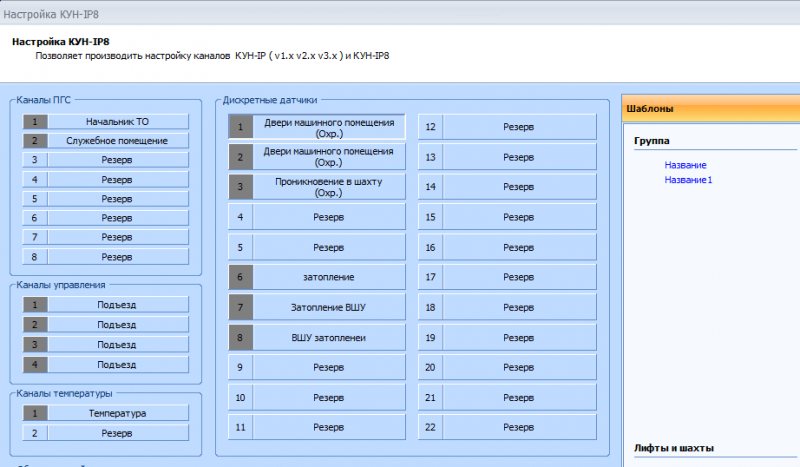Select the Служебное помещение ПГС channel
Screen dimensions: 800x467
[x=117, y=141]
